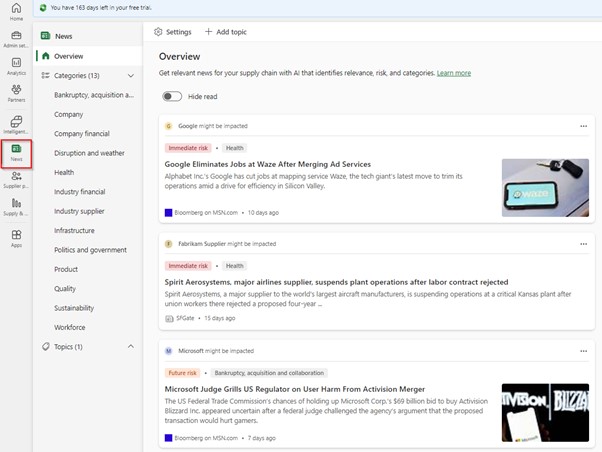Collapse the Categories (13) chevron
The image size is (602, 452).
pyautogui.click(x=131, y=76)
